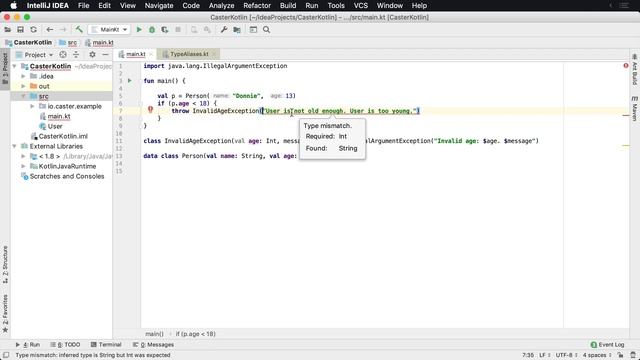This screenshot has height=360, width=640.
Task: Open the Terminal tool window
Action: (106, 345)
